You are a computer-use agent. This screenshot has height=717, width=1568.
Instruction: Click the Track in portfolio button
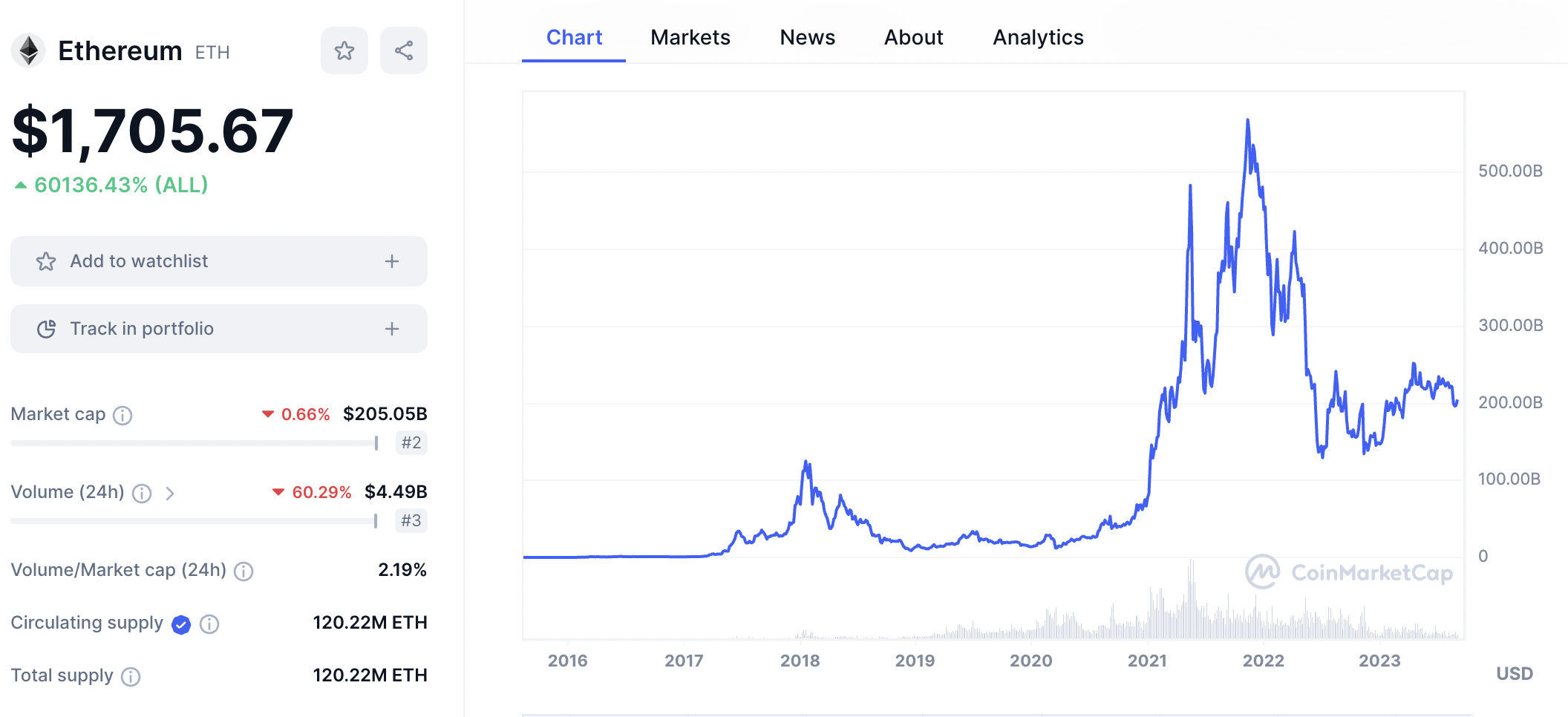coord(219,329)
